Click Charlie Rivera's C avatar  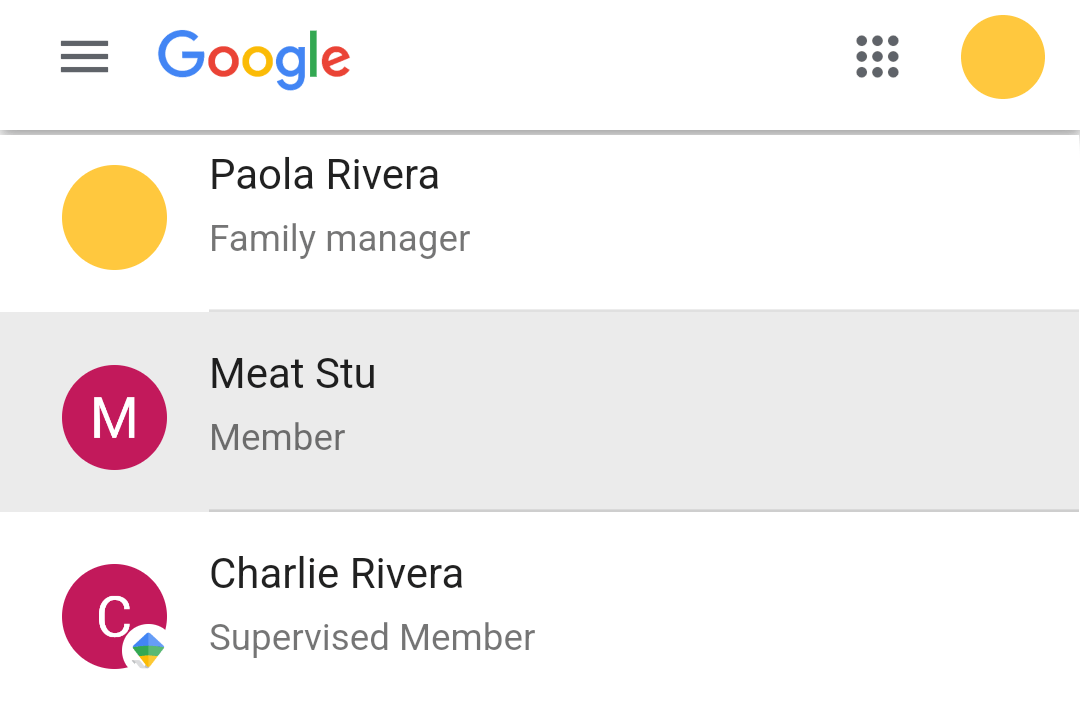[114, 617]
